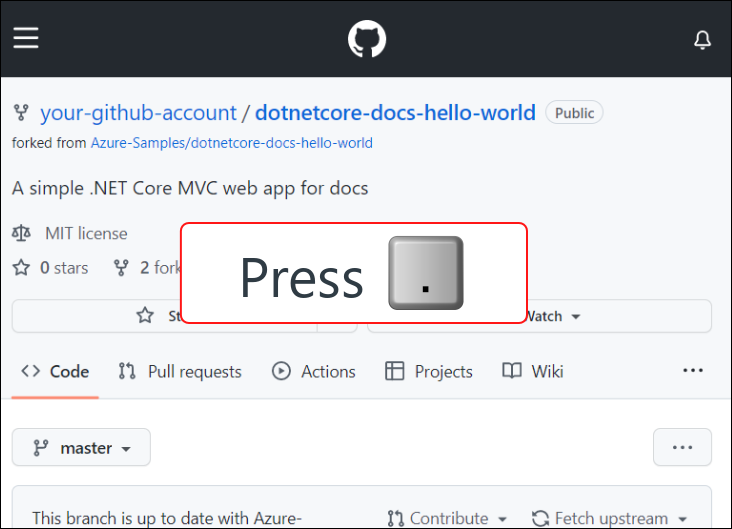This screenshot has width=732, height=529.
Task: Open the Actions tab
Action: click(x=314, y=372)
